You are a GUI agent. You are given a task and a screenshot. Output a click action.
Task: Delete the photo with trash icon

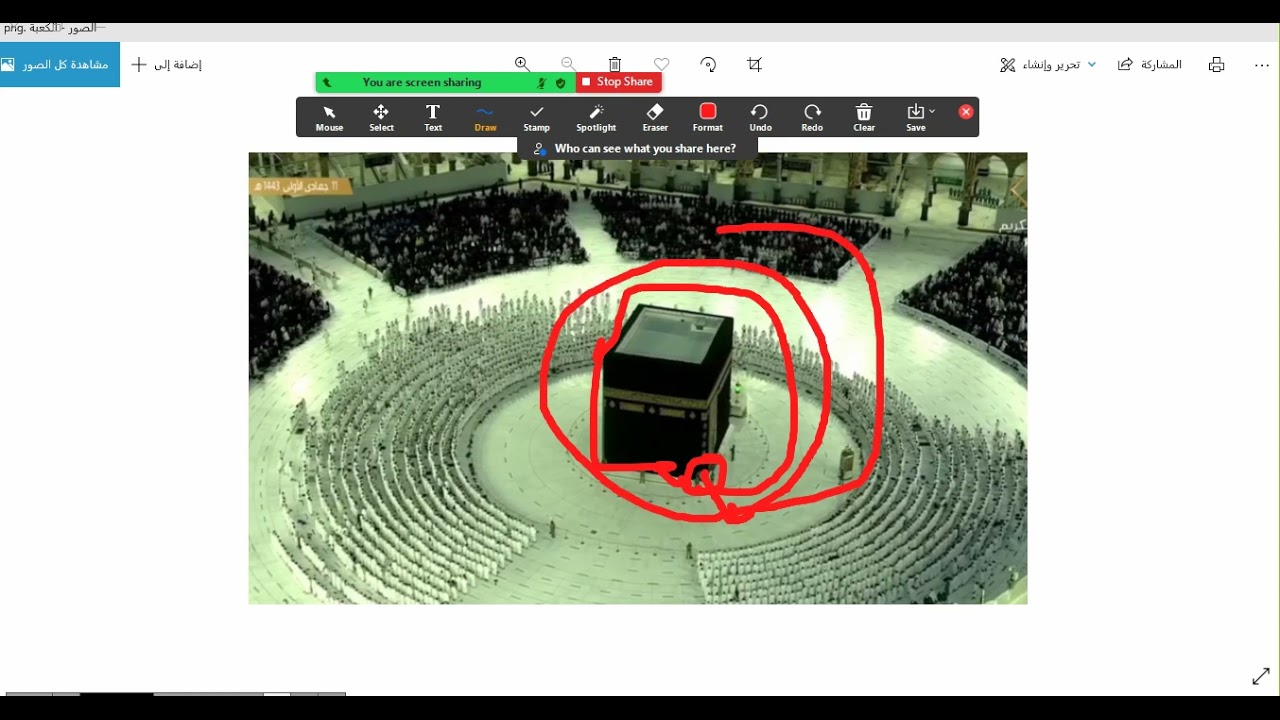coord(615,64)
